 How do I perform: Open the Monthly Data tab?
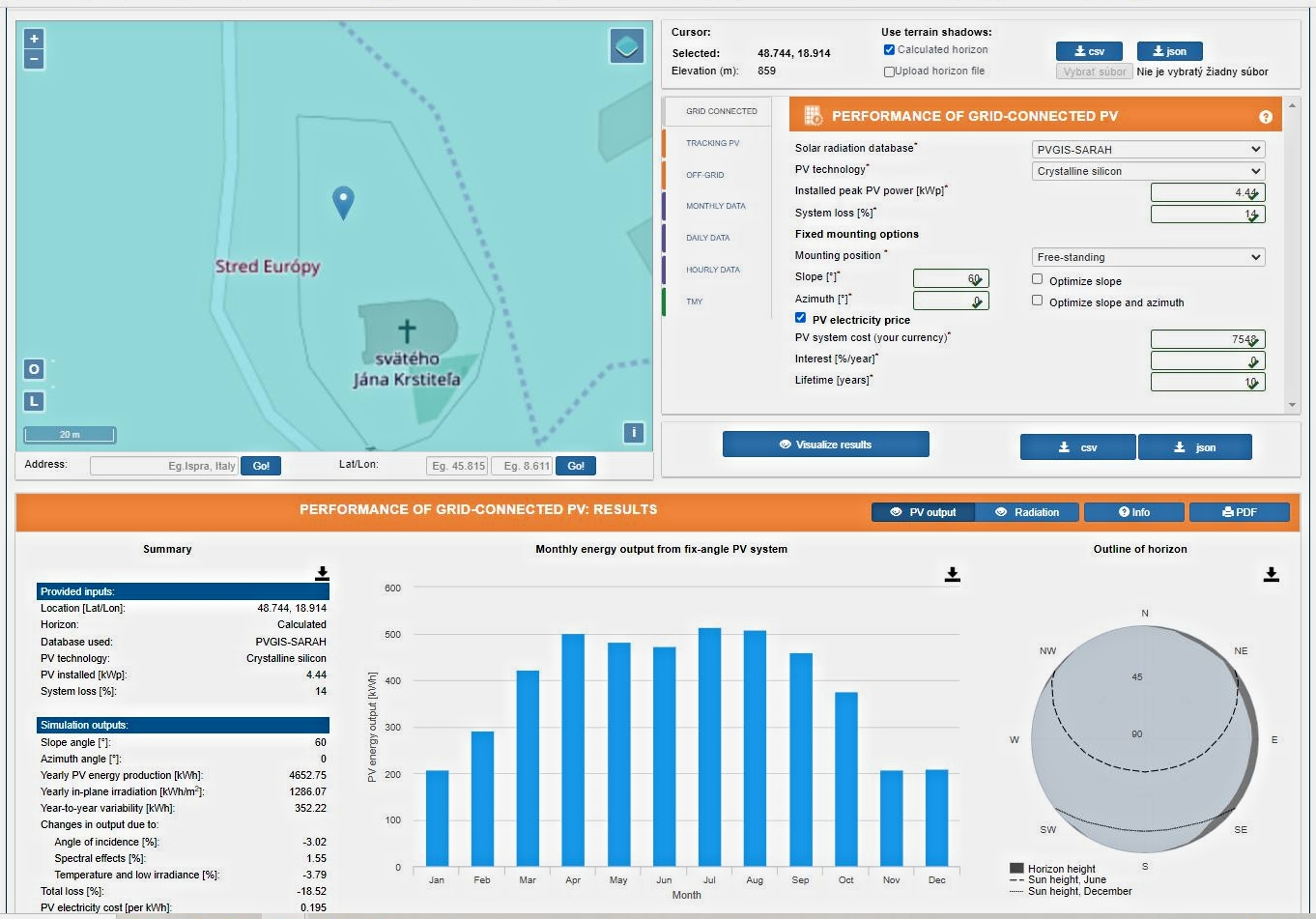click(x=716, y=206)
